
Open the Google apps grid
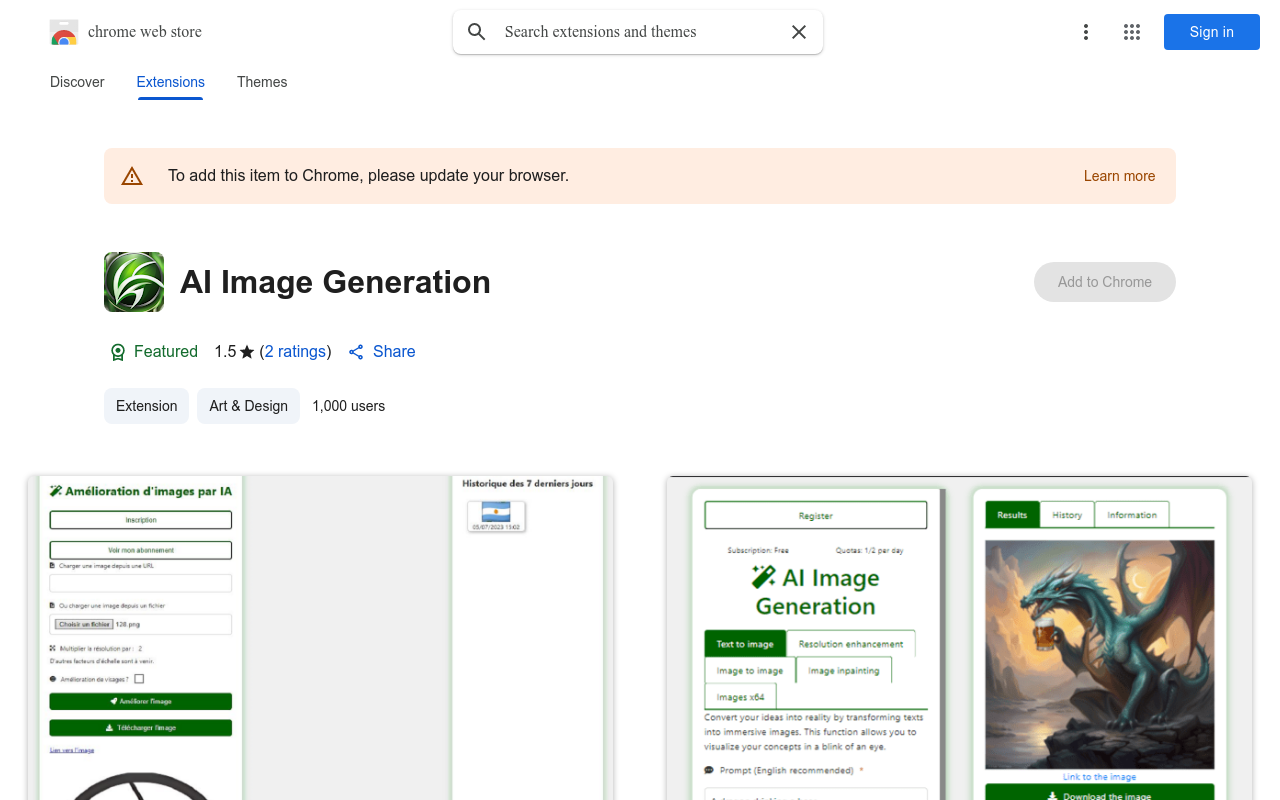click(x=1132, y=32)
